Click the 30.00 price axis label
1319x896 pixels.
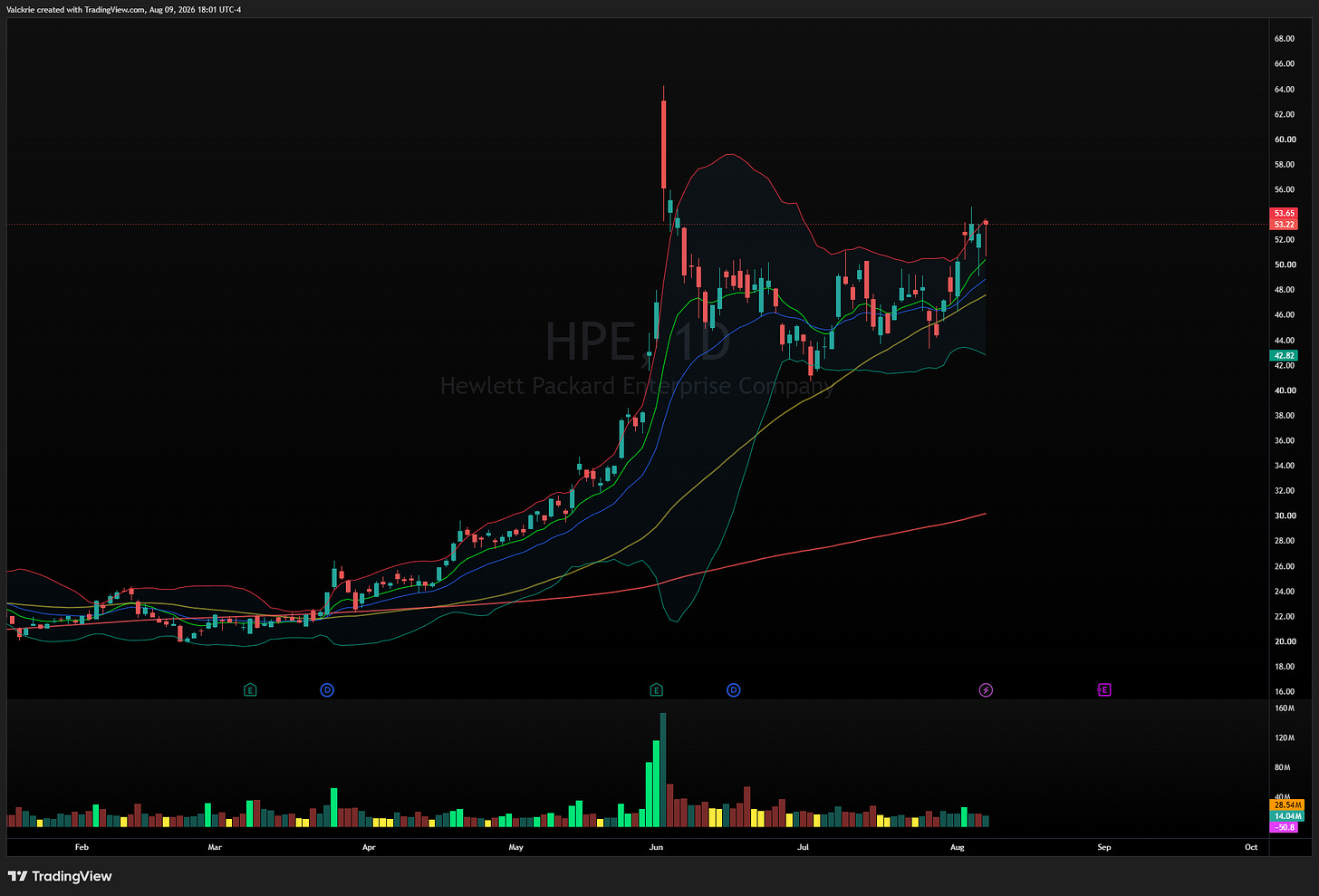pyautogui.click(x=1285, y=515)
